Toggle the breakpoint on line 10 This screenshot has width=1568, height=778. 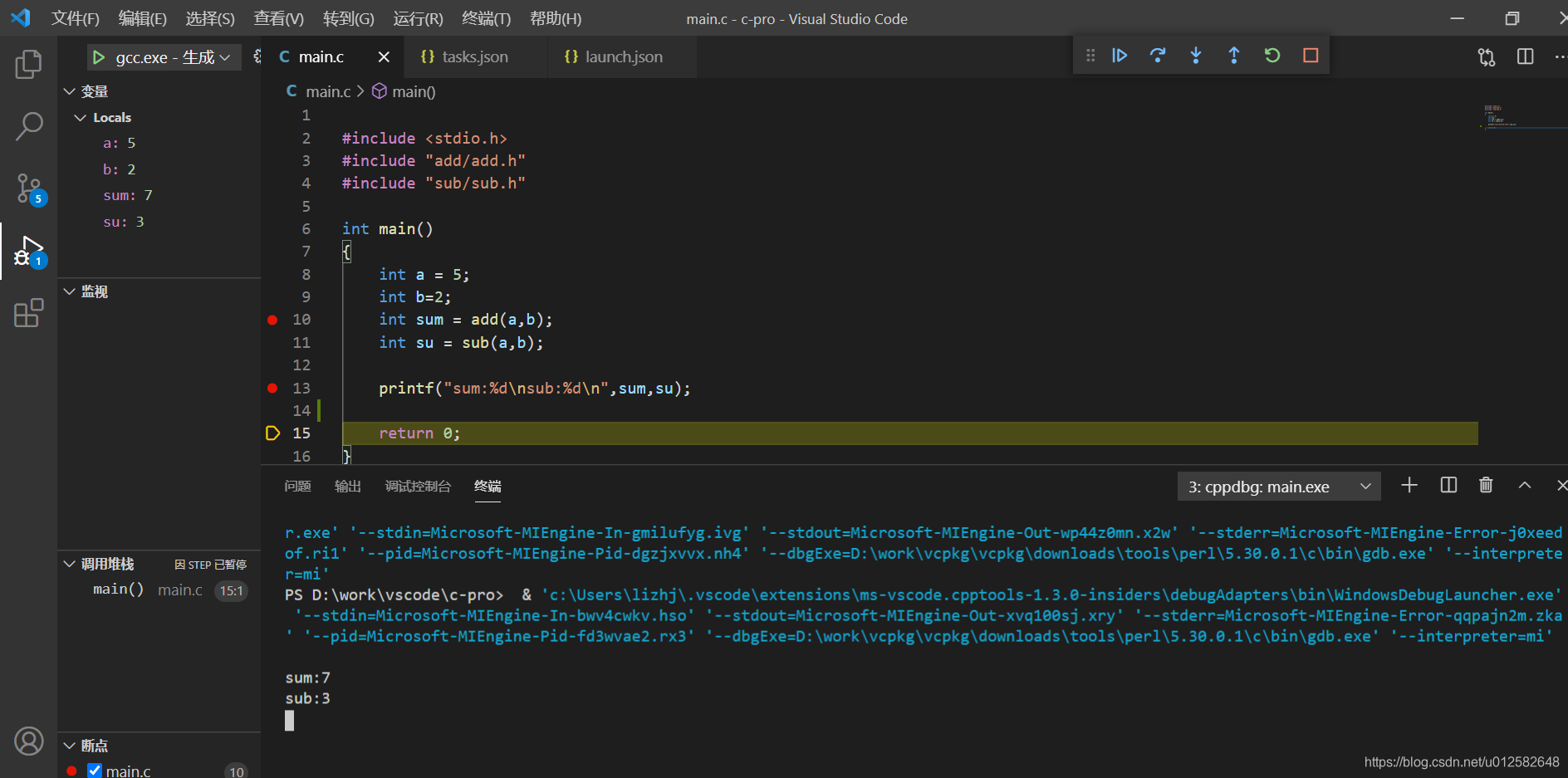pyautogui.click(x=272, y=320)
